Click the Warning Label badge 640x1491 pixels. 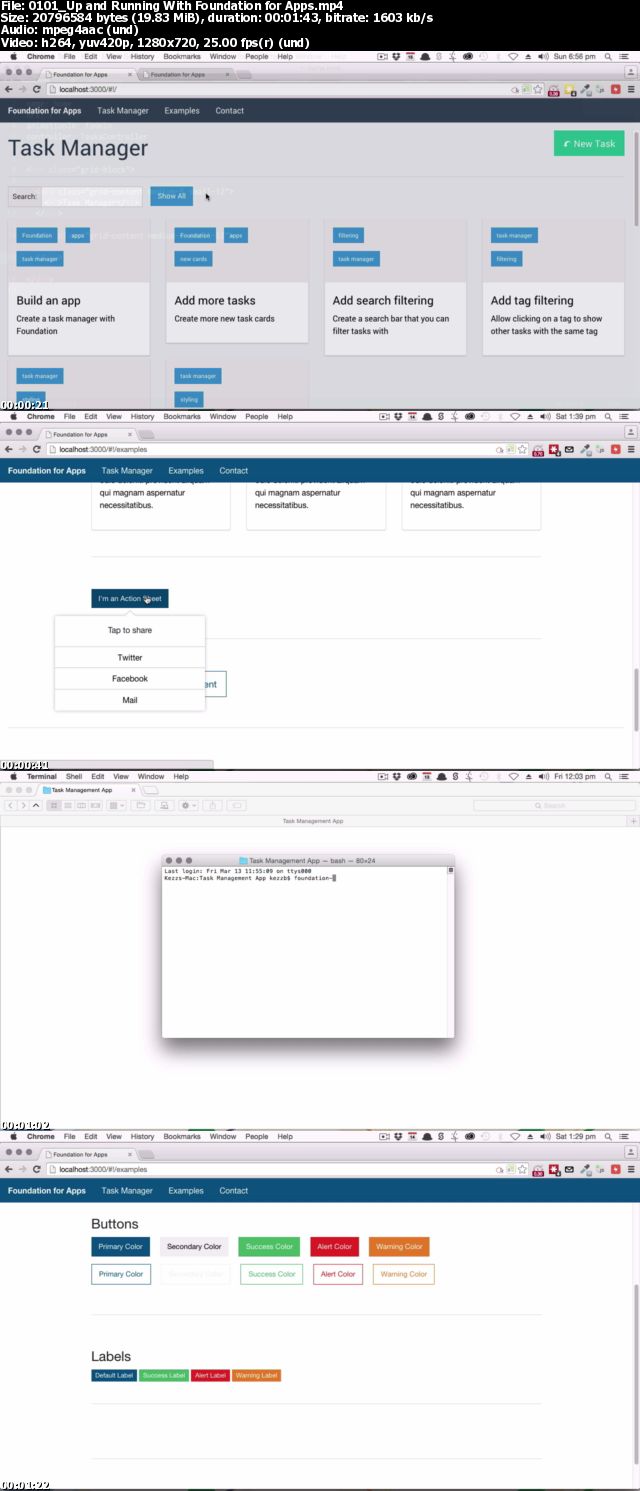pyautogui.click(x=257, y=1376)
